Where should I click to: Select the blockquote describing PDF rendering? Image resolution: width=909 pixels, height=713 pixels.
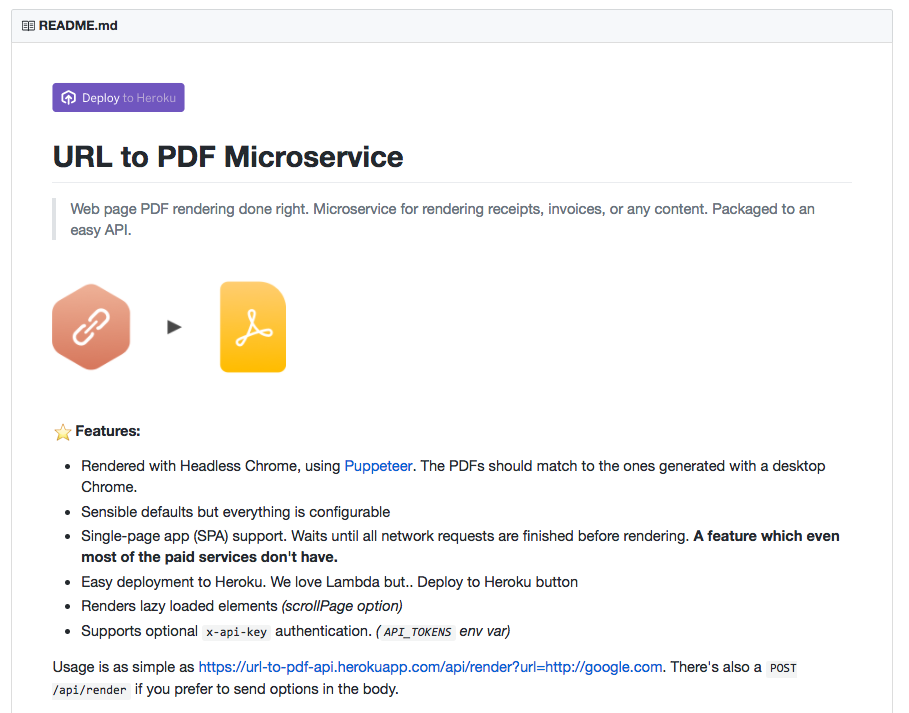coord(442,219)
